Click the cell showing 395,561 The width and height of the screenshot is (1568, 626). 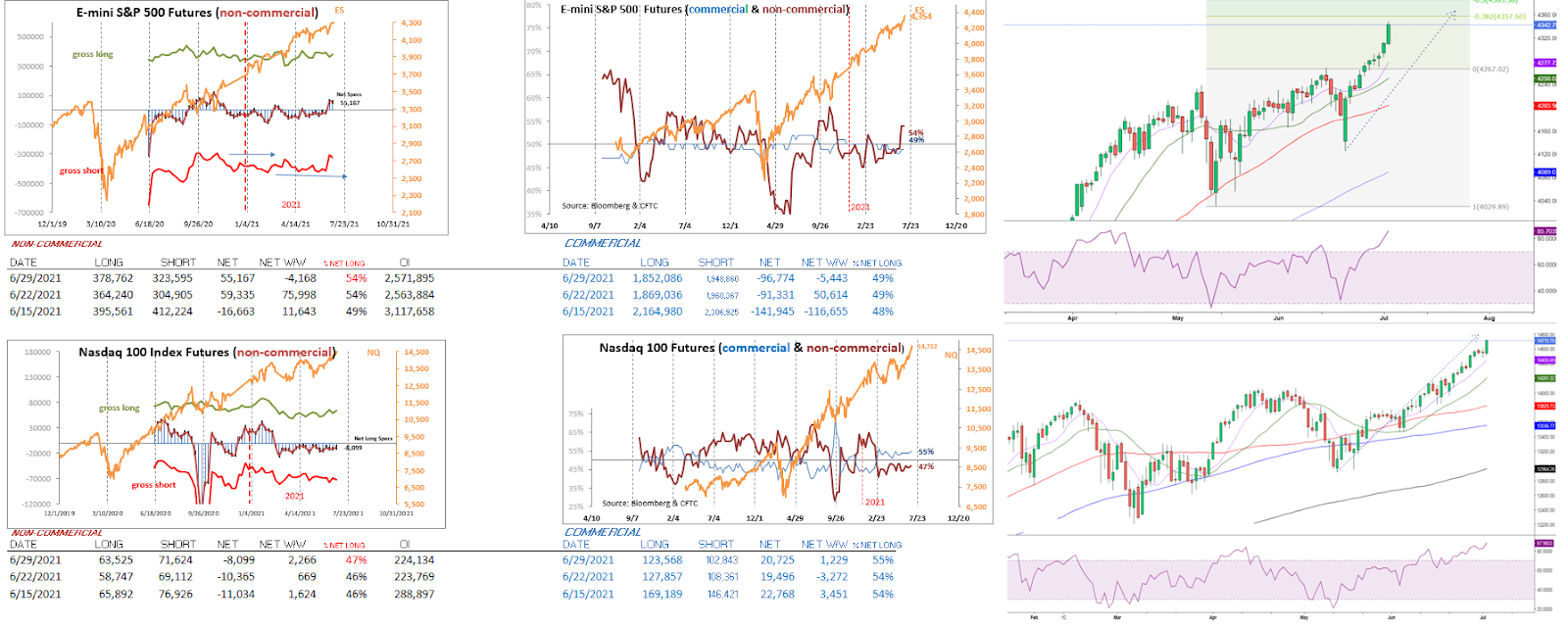(x=113, y=312)
